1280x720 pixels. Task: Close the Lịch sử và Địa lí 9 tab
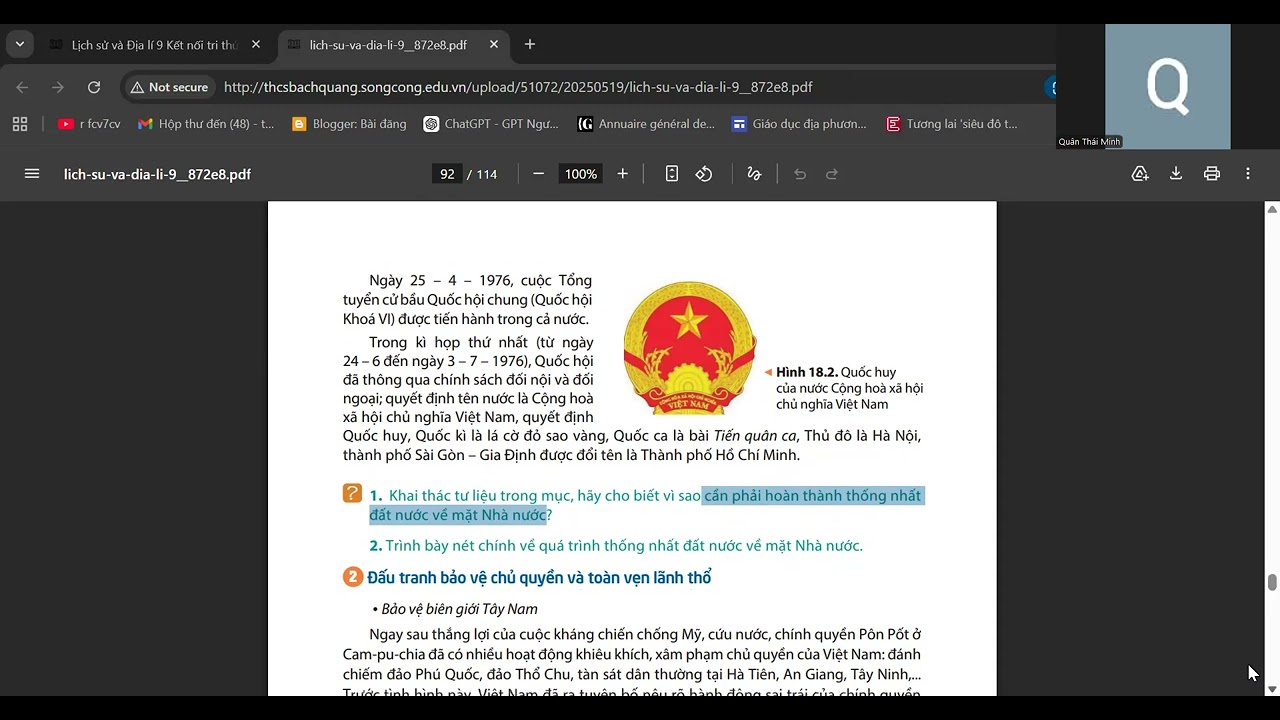point(256,45)
